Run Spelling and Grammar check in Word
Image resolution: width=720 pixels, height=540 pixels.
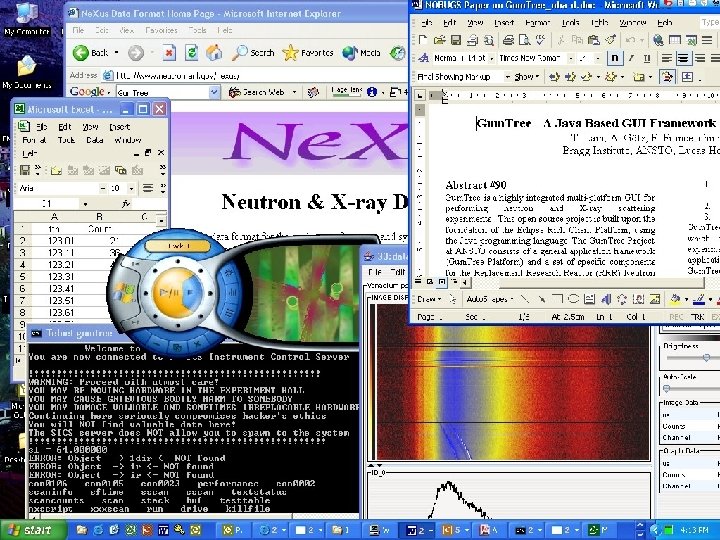540,40
